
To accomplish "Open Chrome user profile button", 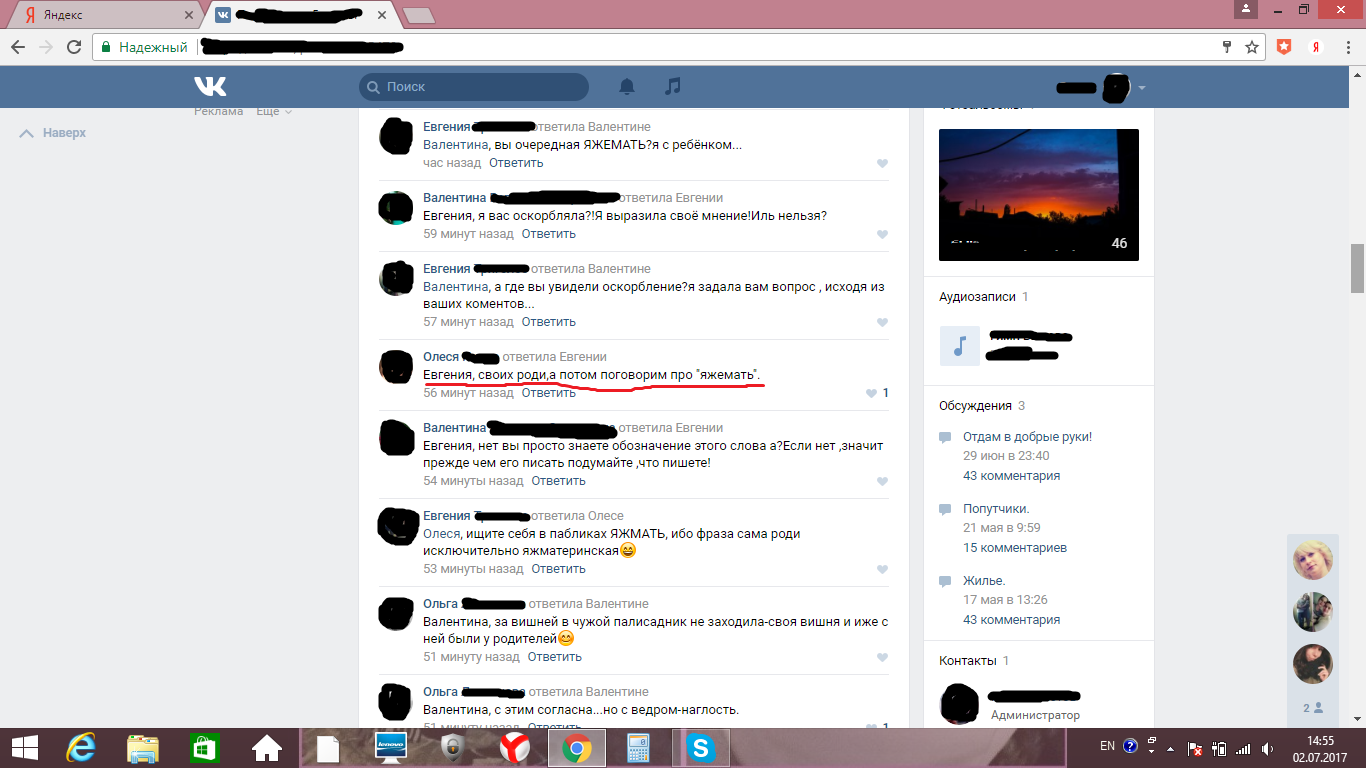I will click(1245, 9).
